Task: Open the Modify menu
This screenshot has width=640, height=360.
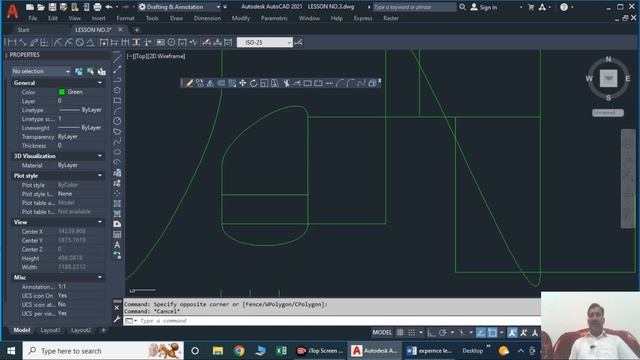Action: 241,18
